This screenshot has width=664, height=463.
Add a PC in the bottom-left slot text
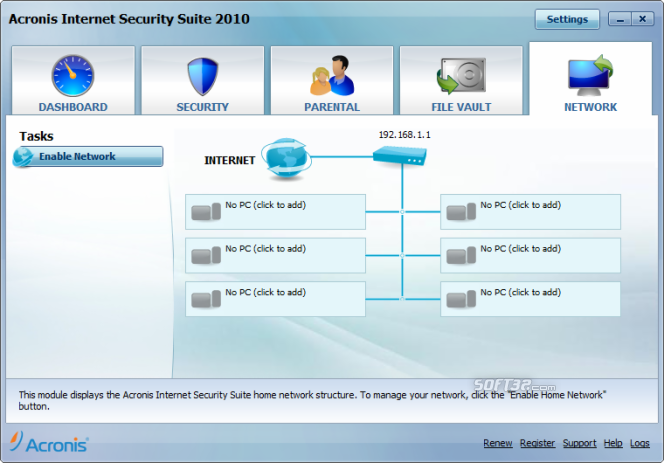tap(266, 292)
